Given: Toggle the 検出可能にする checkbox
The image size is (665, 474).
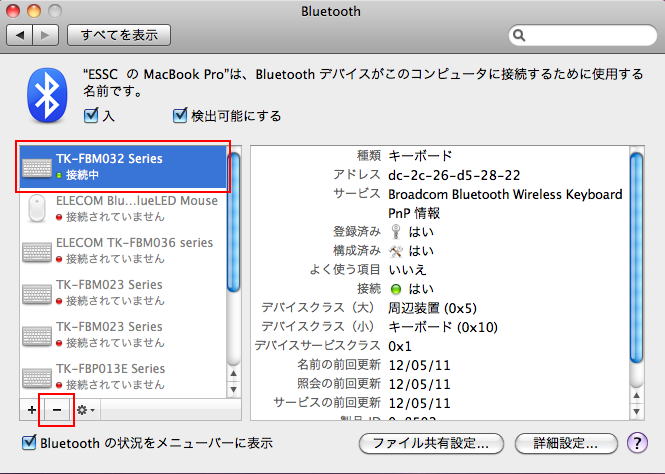Looking at the screenshot, I should coord(180,115).
